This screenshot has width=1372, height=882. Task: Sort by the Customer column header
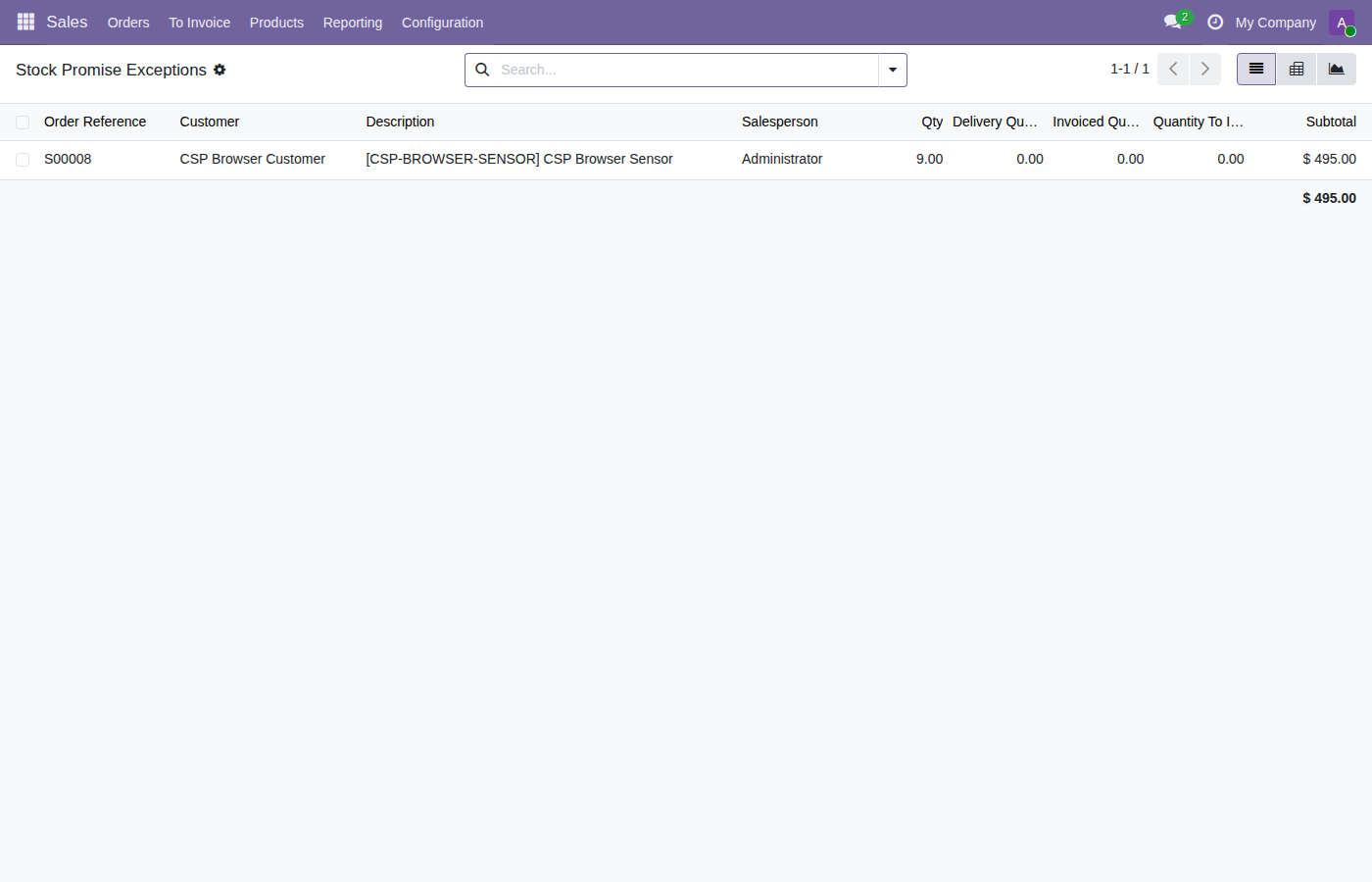tap(210, 122)
